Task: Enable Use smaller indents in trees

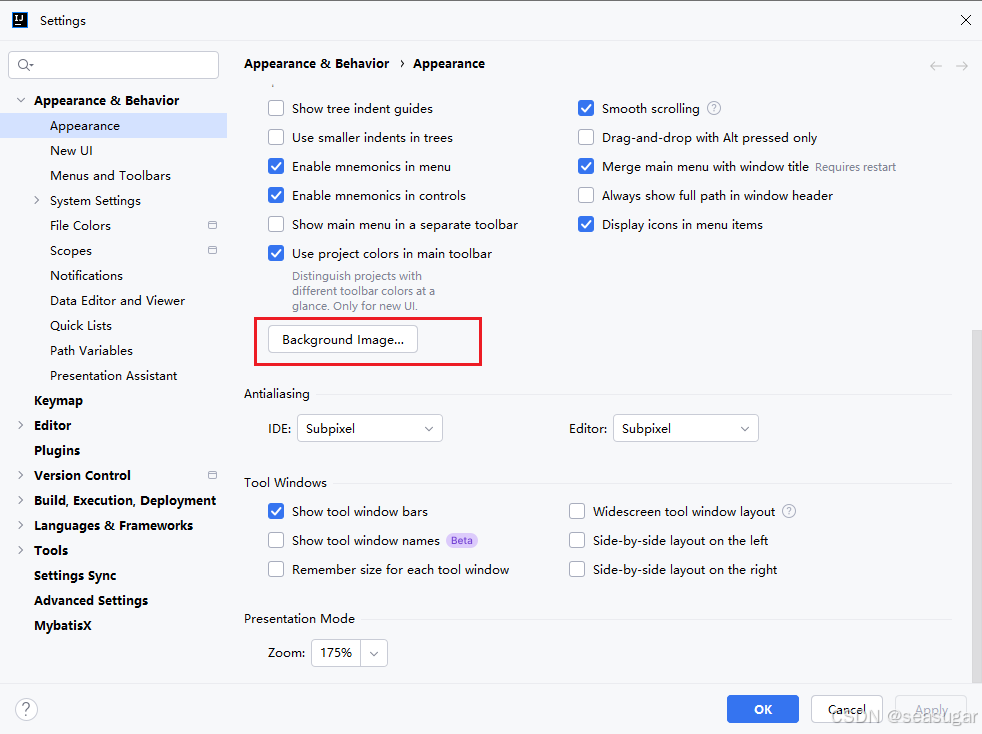Action: point(276,137)
